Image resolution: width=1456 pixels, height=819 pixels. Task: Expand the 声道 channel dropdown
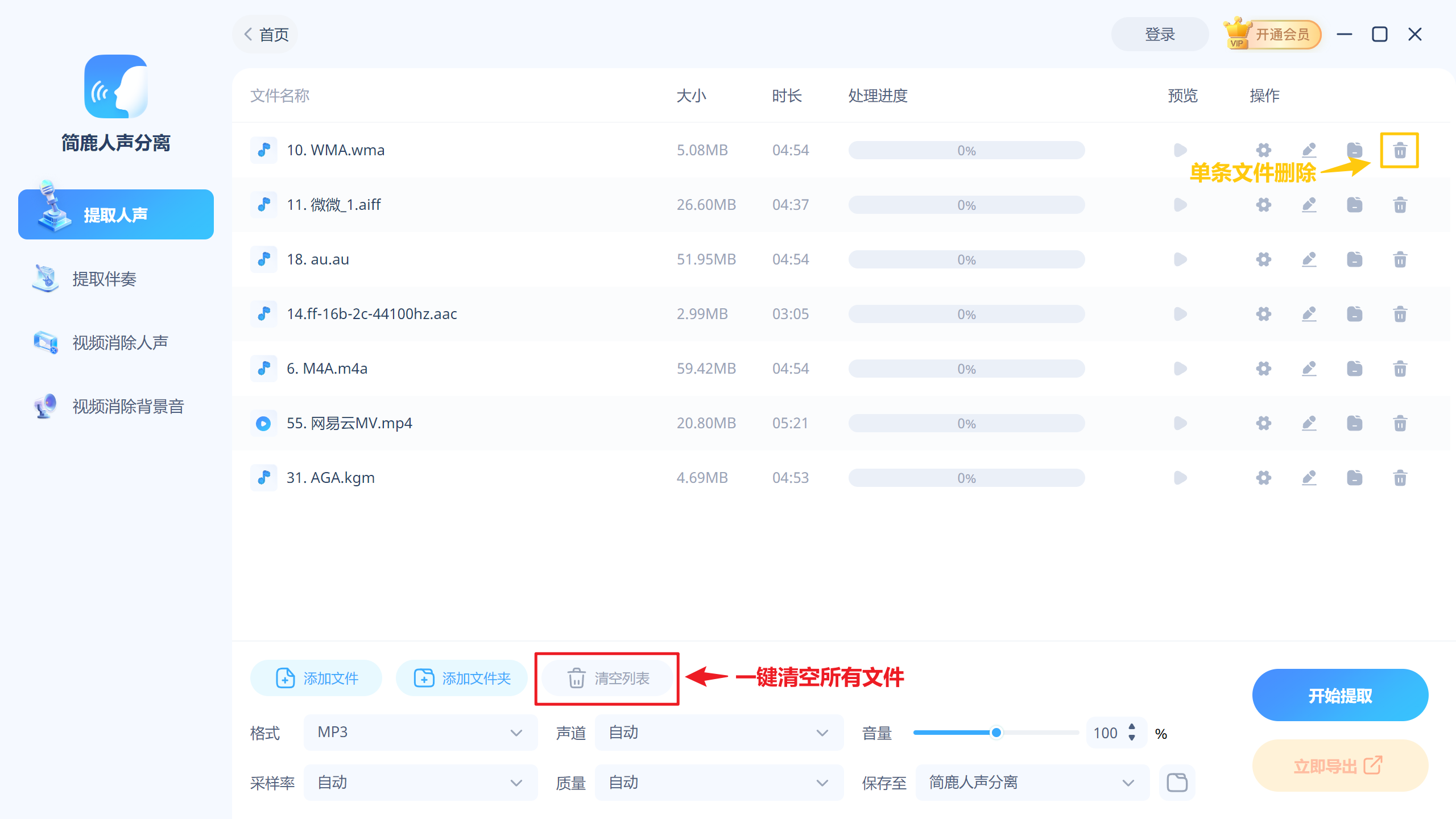point(718,733)
